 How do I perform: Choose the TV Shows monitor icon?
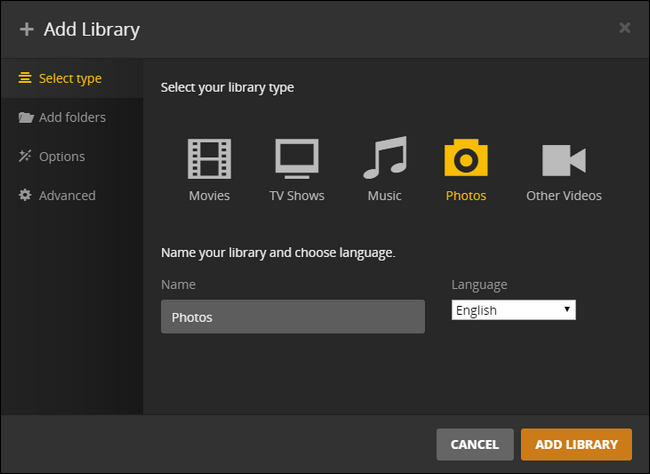point(297,159)
